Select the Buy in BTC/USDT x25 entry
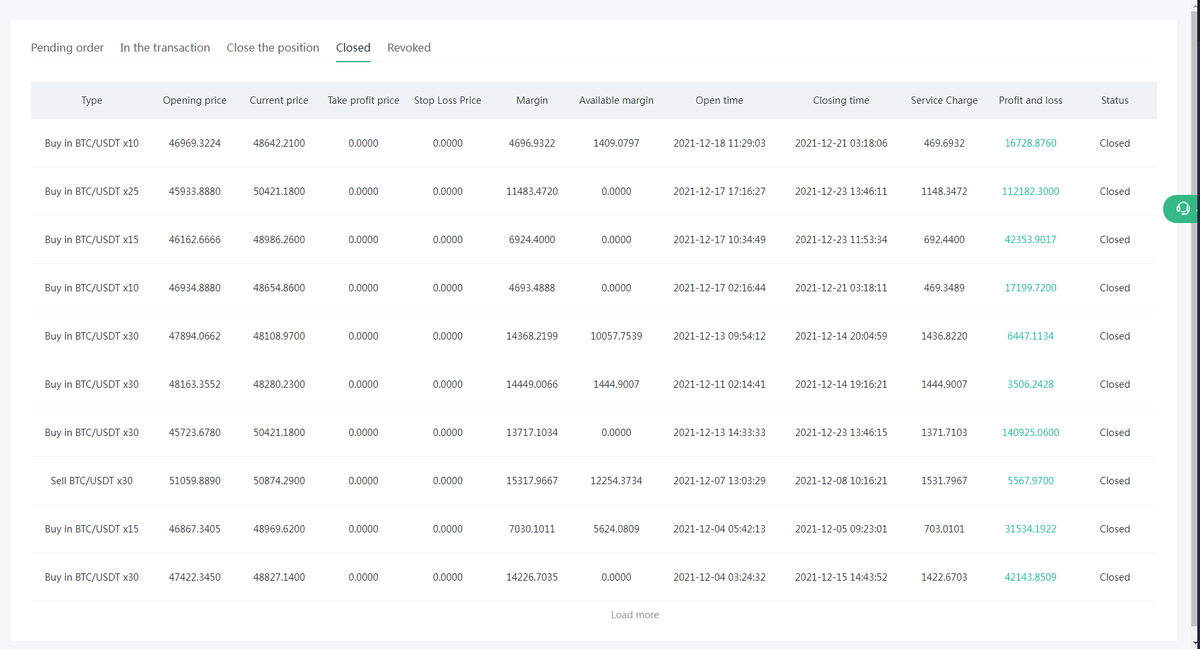This screenshot has width=1200, height=649. click(x=92, y=191)
